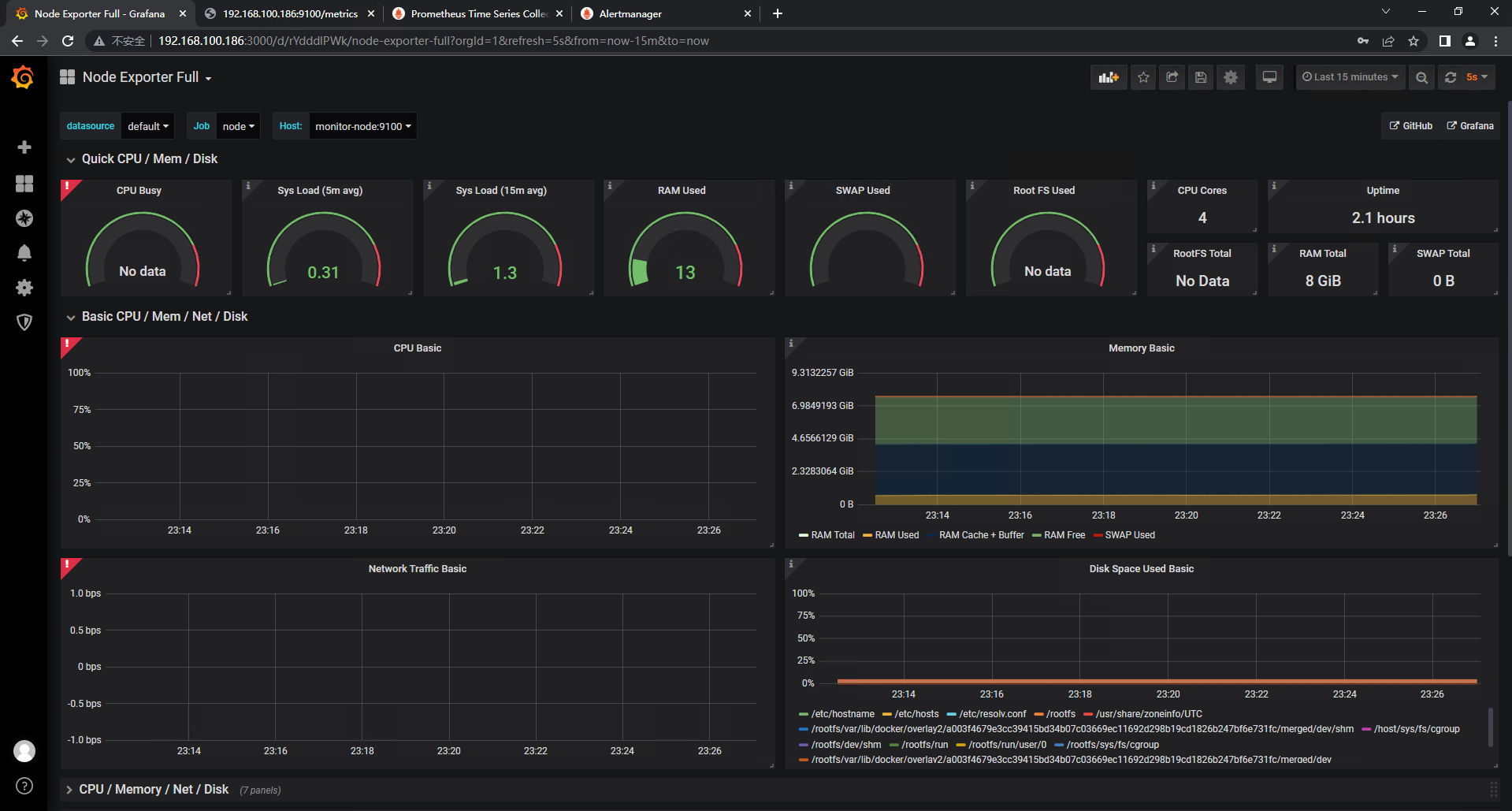
Task: Open the Configuration gear in sidebar
Action: tap(24, 288)
